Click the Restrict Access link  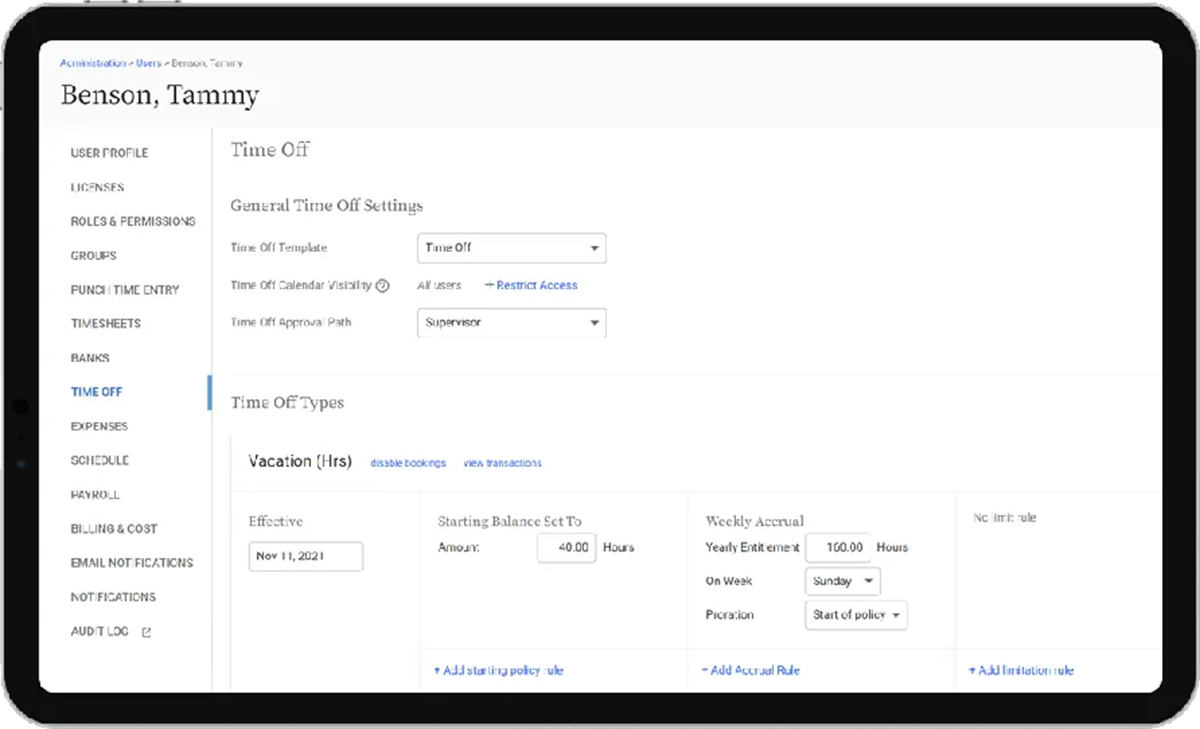[x=531, y=285]
